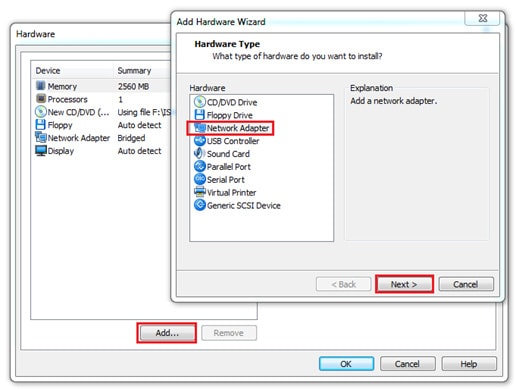Click the Sound Card speaker icon
The height and width of the screenshot is (389, 516).
[x=199, y=153]
